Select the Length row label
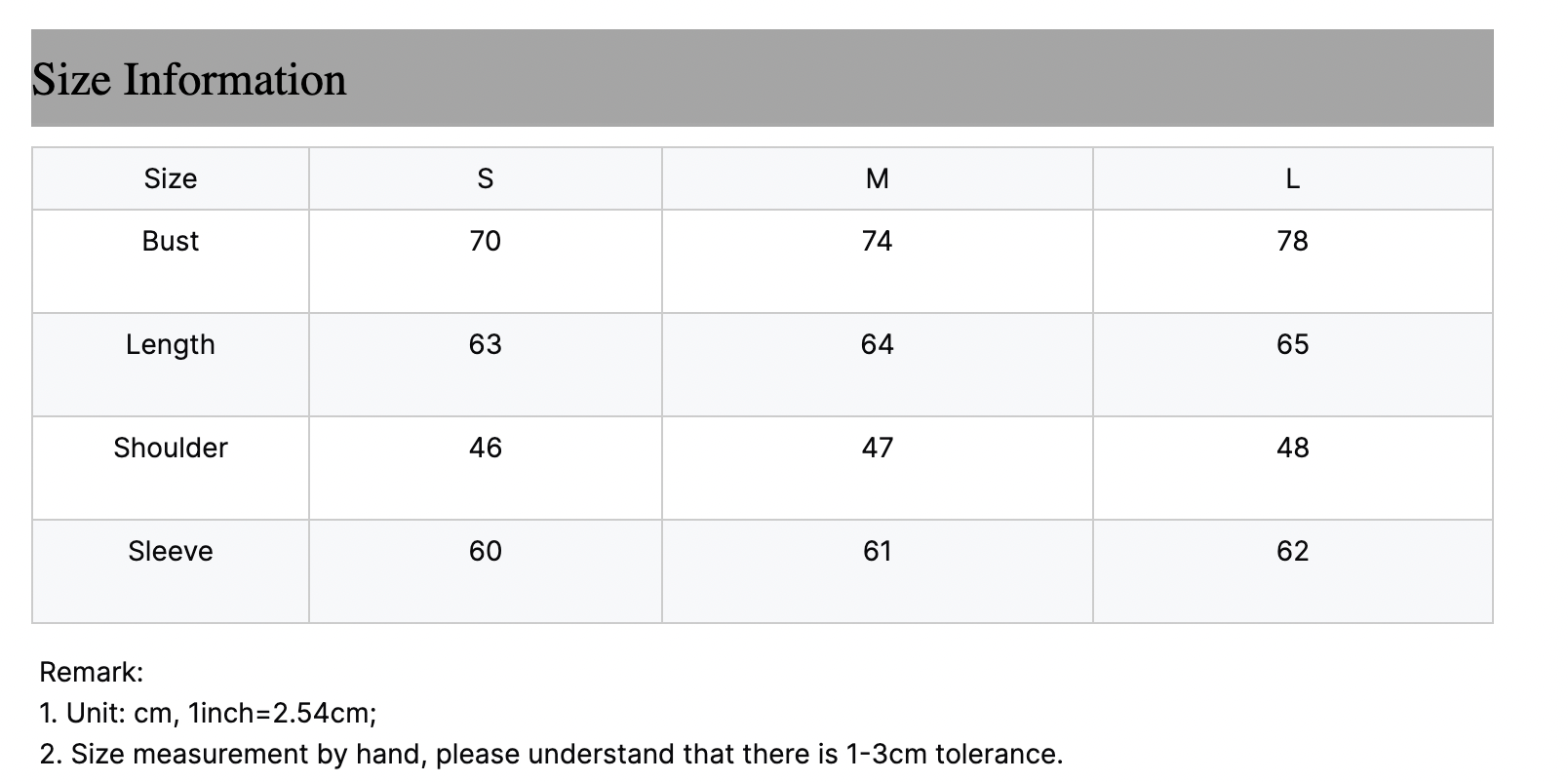The height and width of the screenshot is (782, 1568). point(171,344)
